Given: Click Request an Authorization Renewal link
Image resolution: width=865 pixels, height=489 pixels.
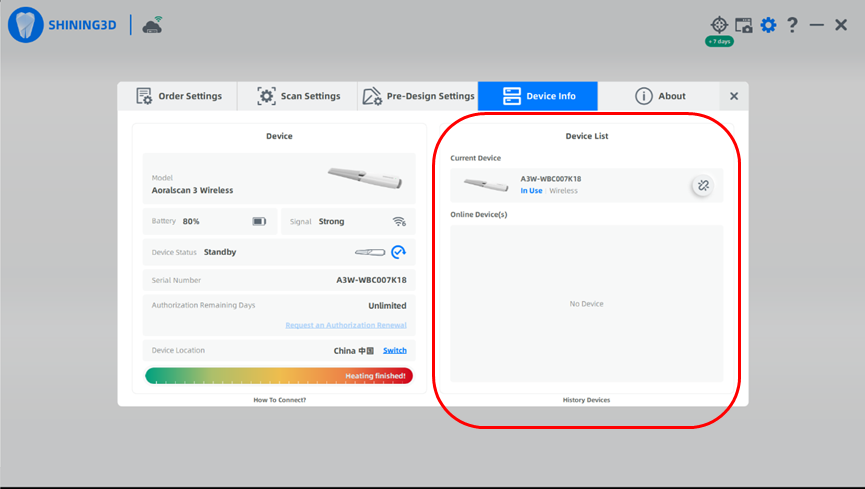Looking at the screenshot, I should [346, 325].
